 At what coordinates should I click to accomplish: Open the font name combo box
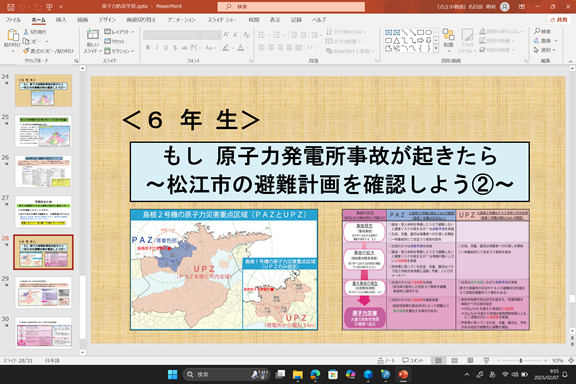(172, 35)
